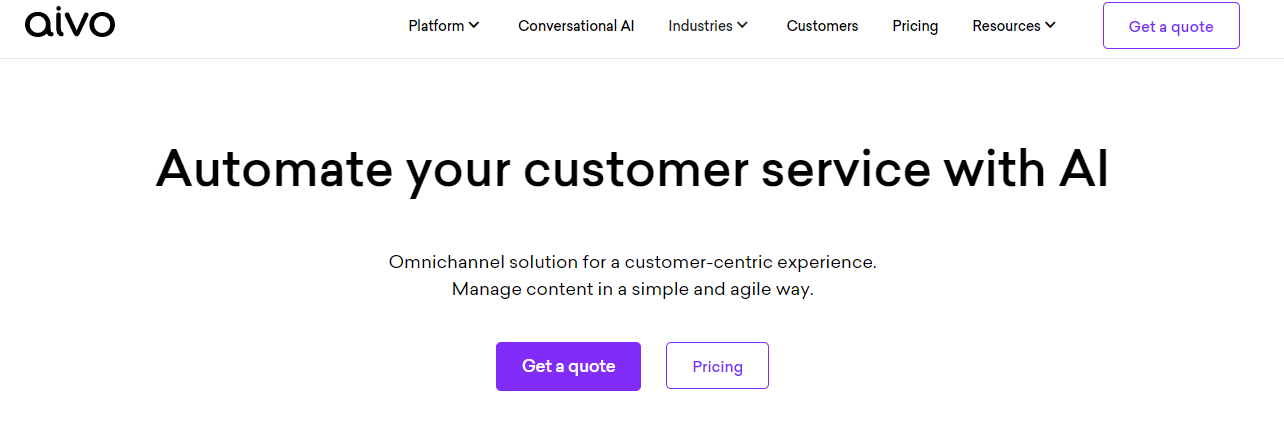Select the Industries nav label
1284x431 pixels.
point(700,26)
